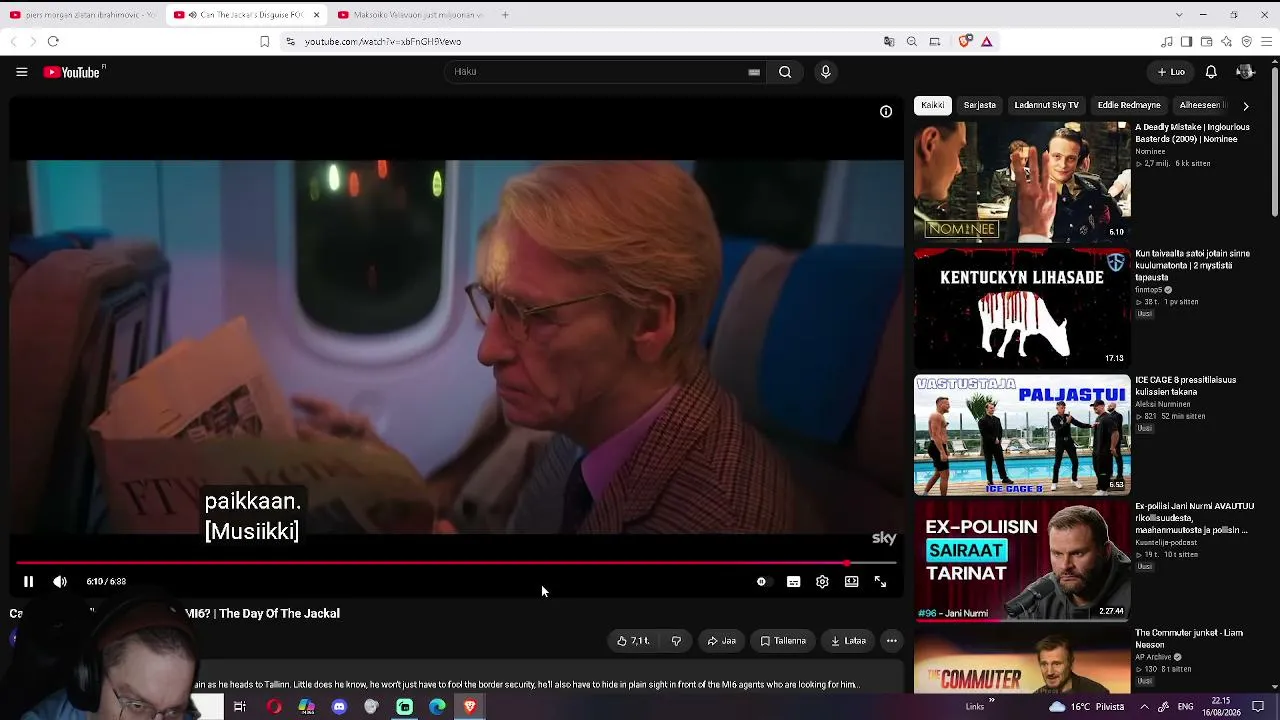Viewport: 1280px width, 720px height.
Task: Select the Ladannut Sky TV chip
Action: (1046, 105)
